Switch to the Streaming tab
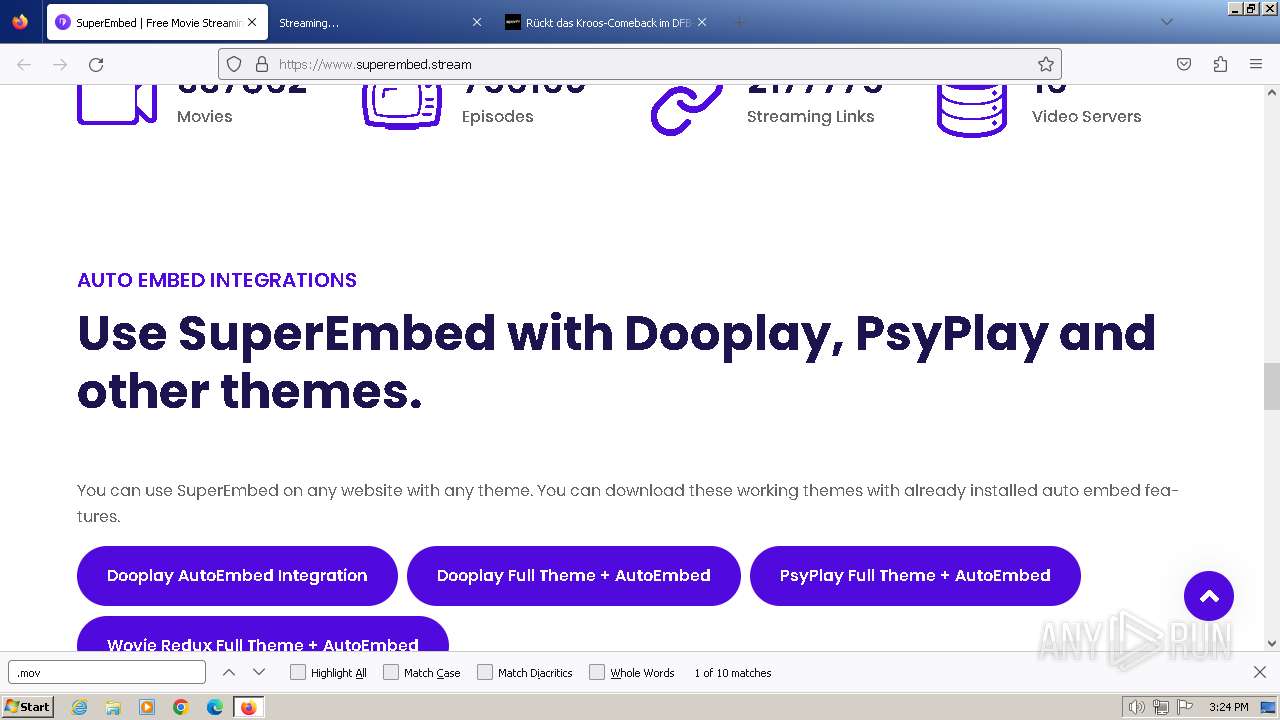Screen dimensions: 1280x720 click(x=380, y=22)
